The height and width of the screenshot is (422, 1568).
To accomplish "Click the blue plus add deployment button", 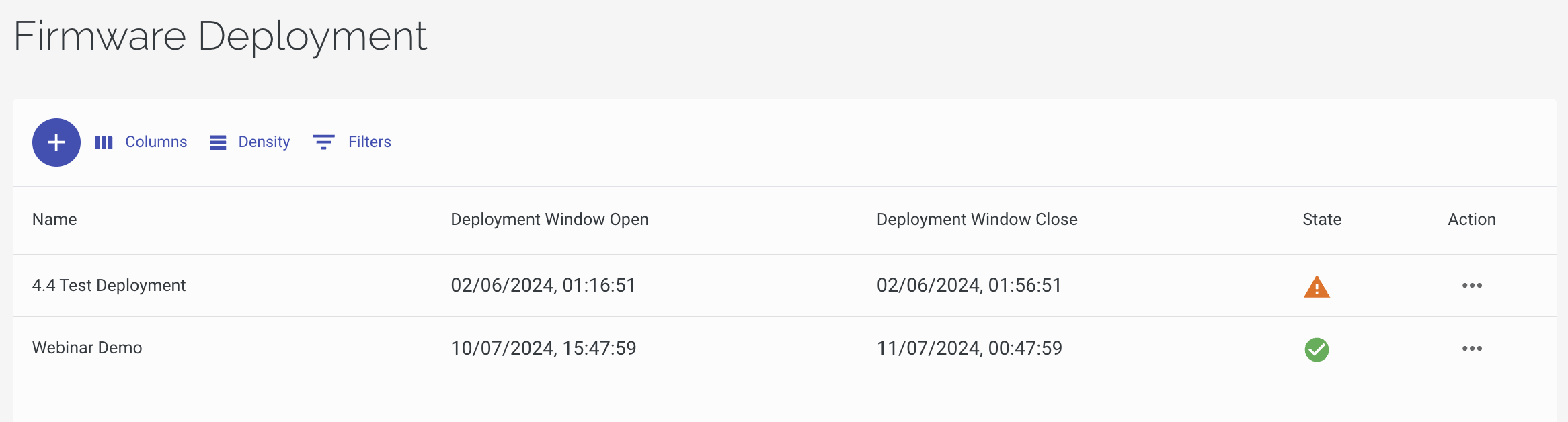I will (x=56, y=142).
